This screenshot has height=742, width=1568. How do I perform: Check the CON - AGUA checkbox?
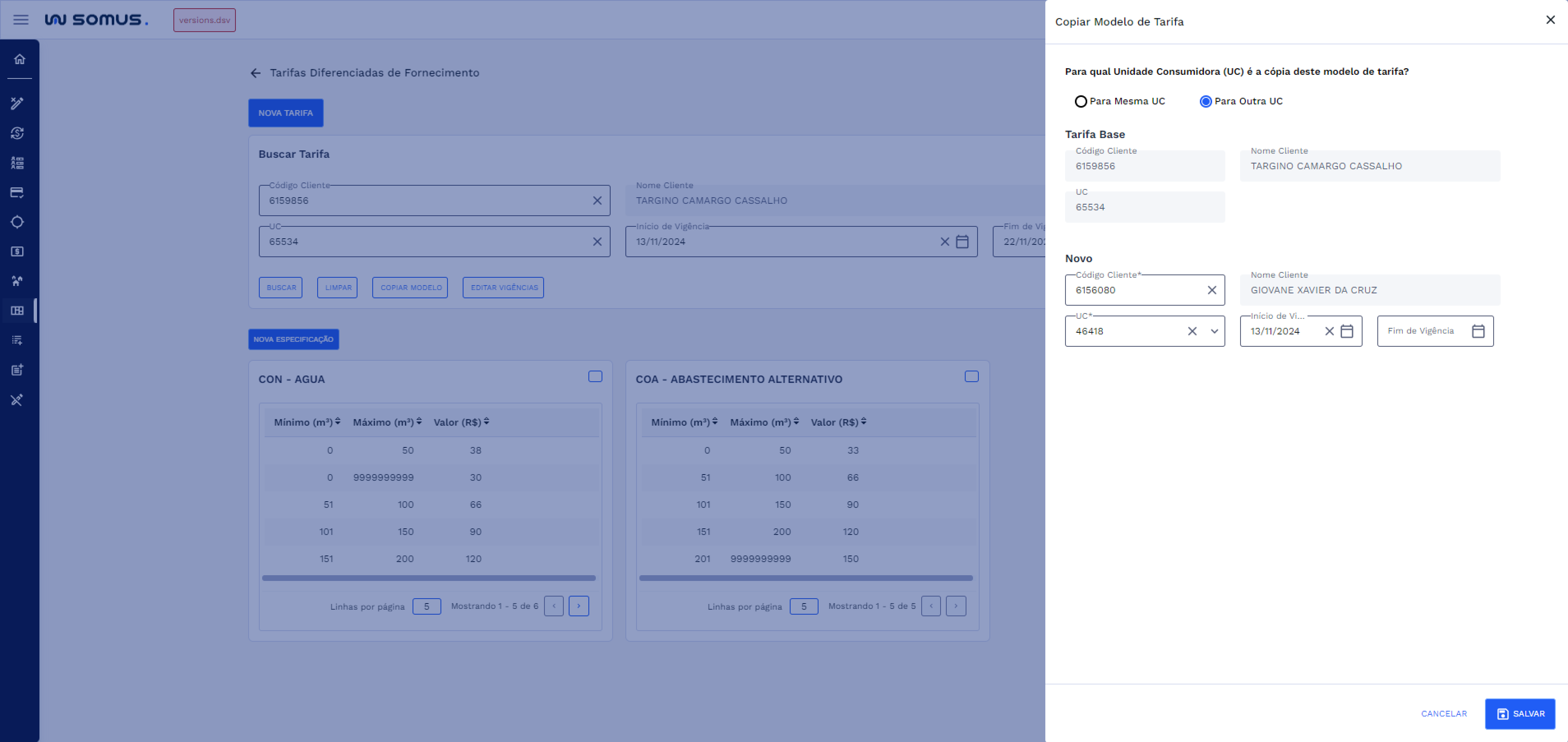pyautogui.click(x=595, y=377)
